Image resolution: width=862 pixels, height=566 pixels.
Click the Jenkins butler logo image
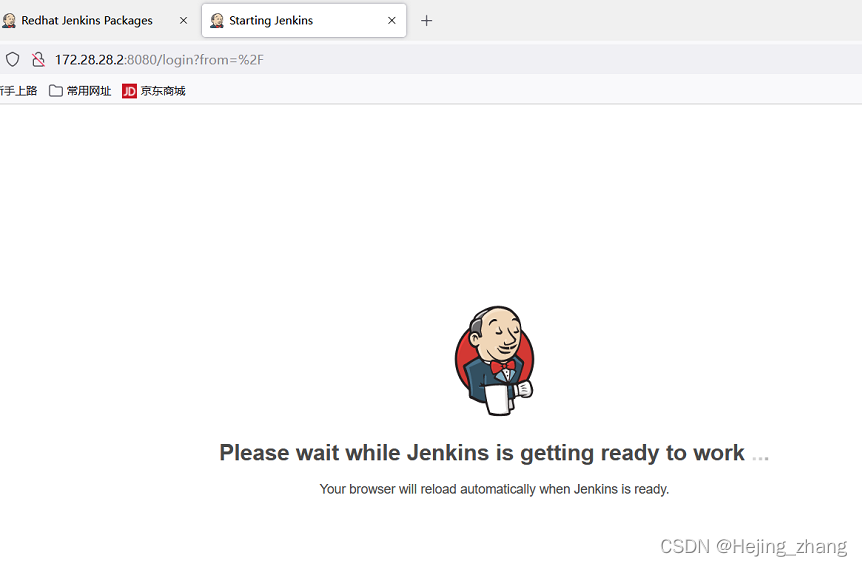(495, 360)
